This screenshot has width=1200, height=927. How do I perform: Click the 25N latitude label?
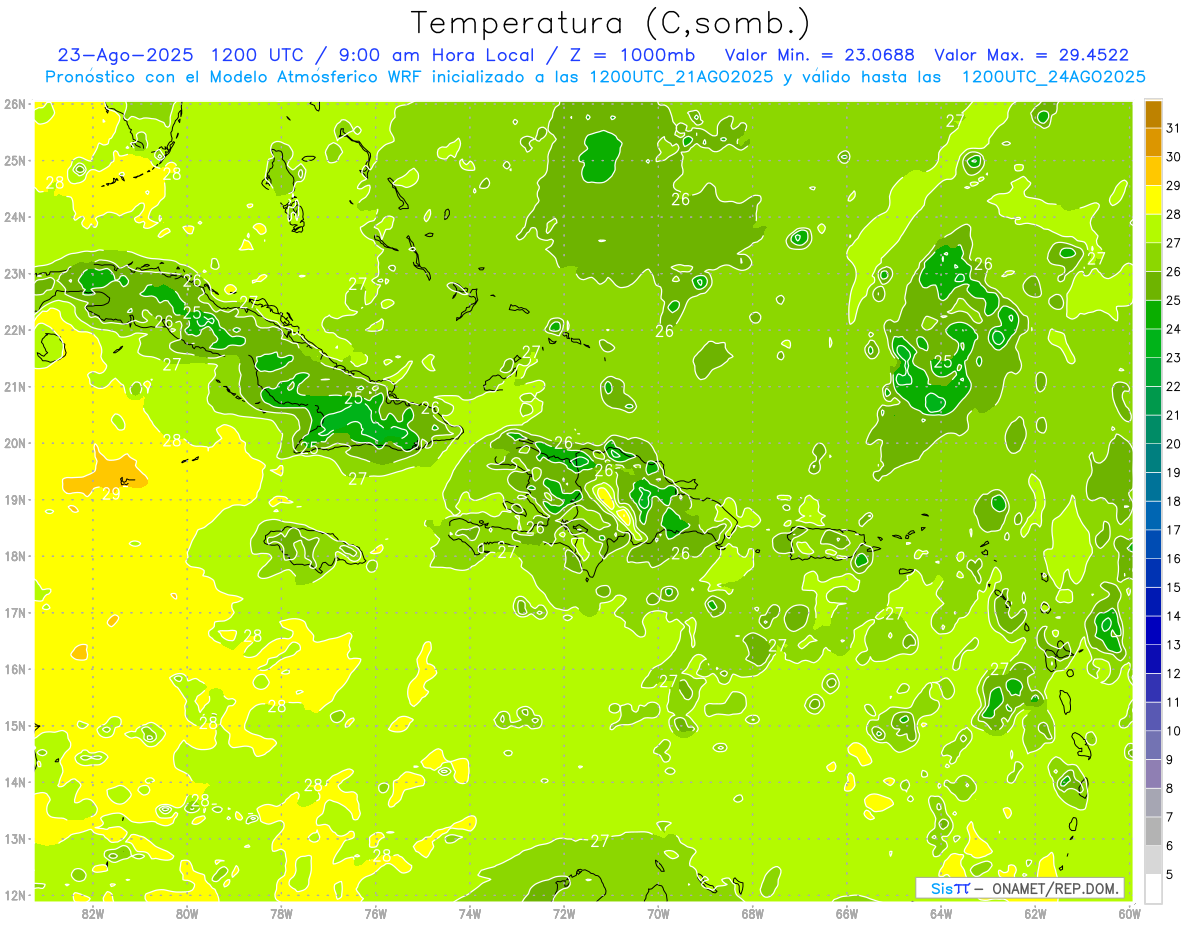(14, 161)
